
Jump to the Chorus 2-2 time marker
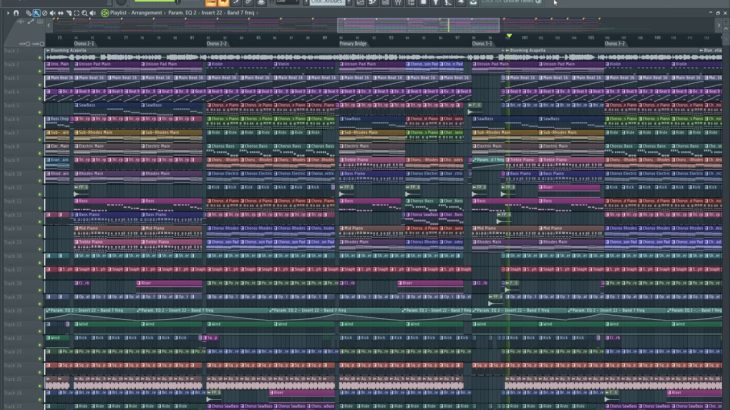[x=216, y=44]
